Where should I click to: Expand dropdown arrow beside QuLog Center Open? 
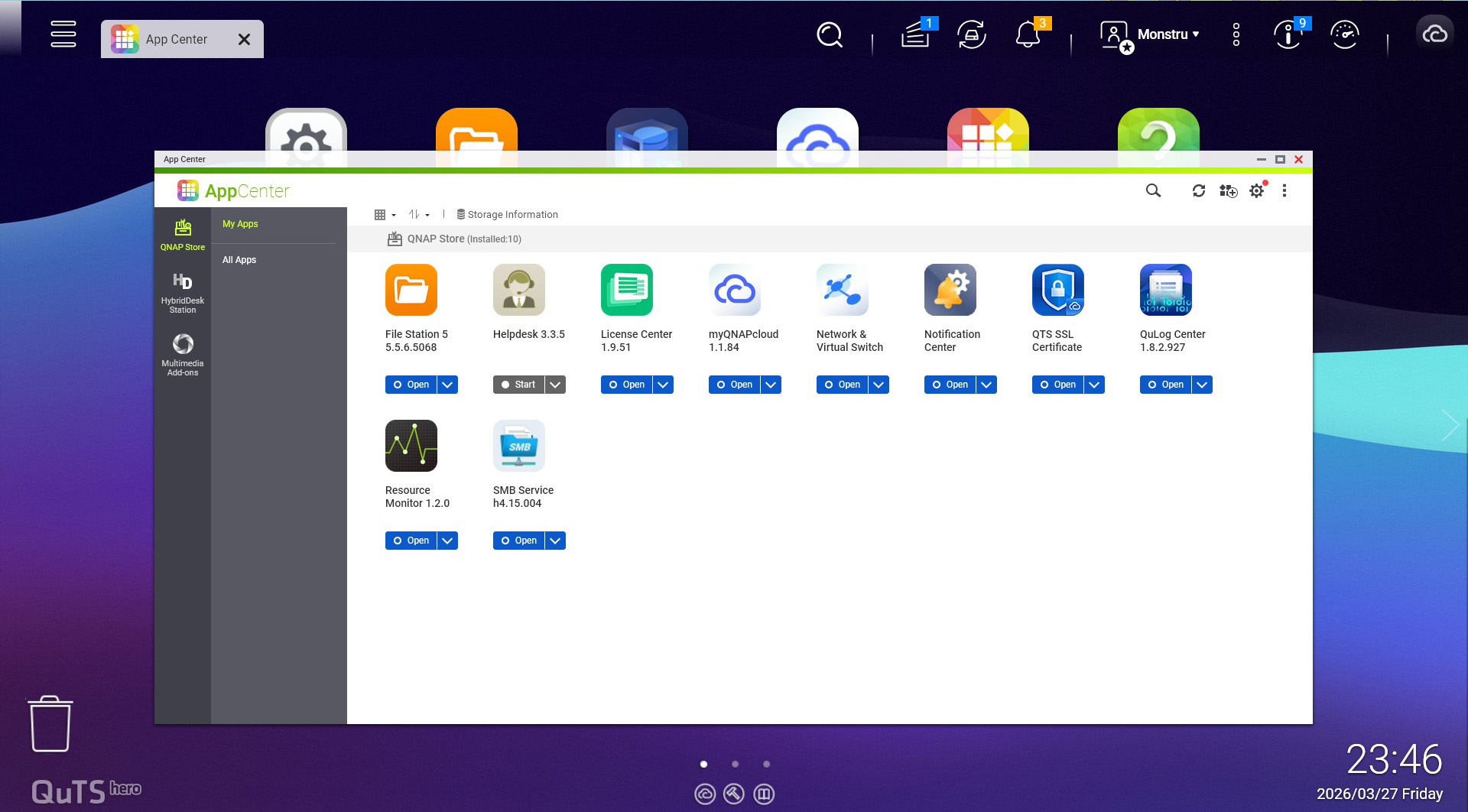[x=1203, y=385]
